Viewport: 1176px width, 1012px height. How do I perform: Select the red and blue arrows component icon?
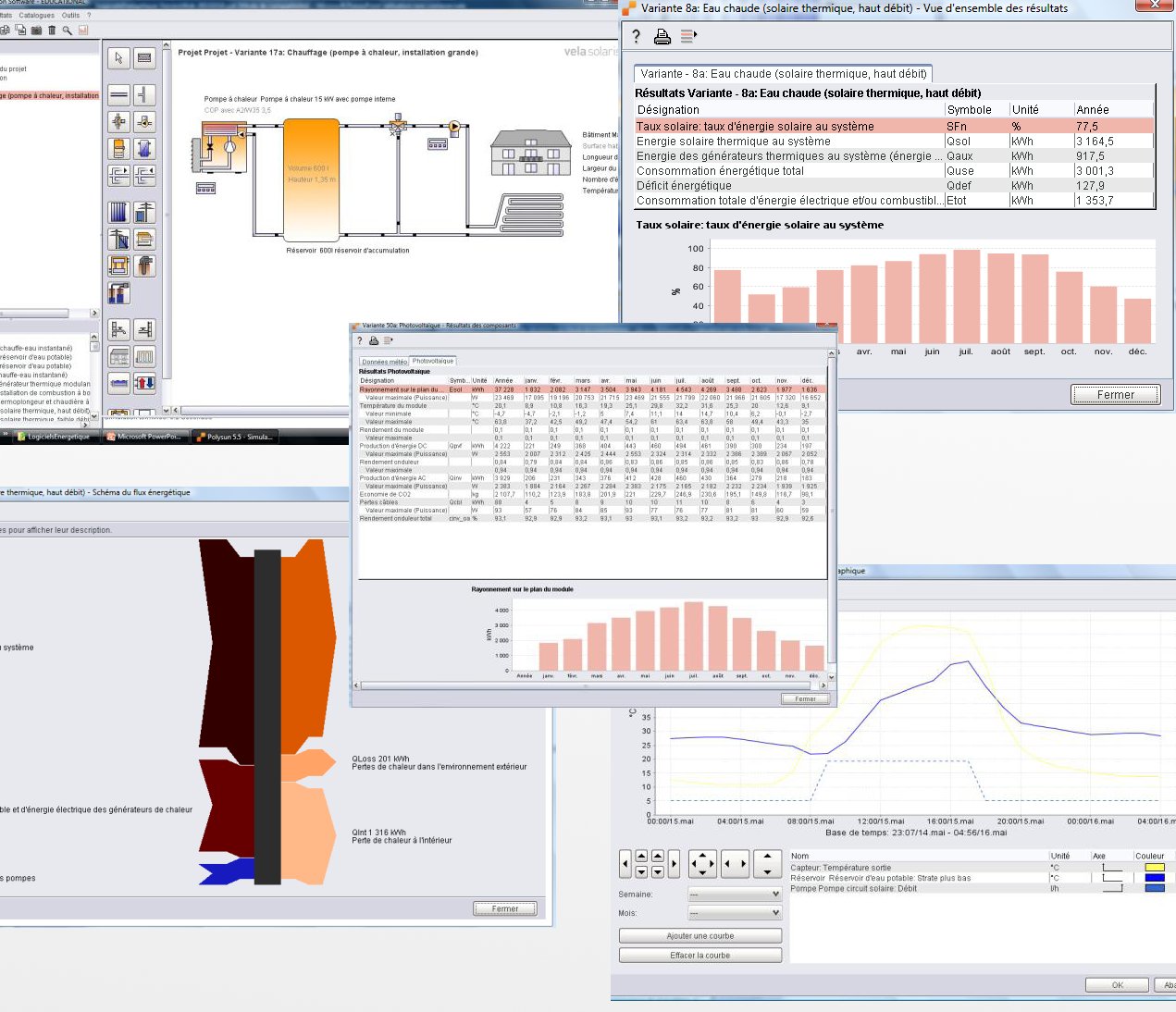coord(144,383)
